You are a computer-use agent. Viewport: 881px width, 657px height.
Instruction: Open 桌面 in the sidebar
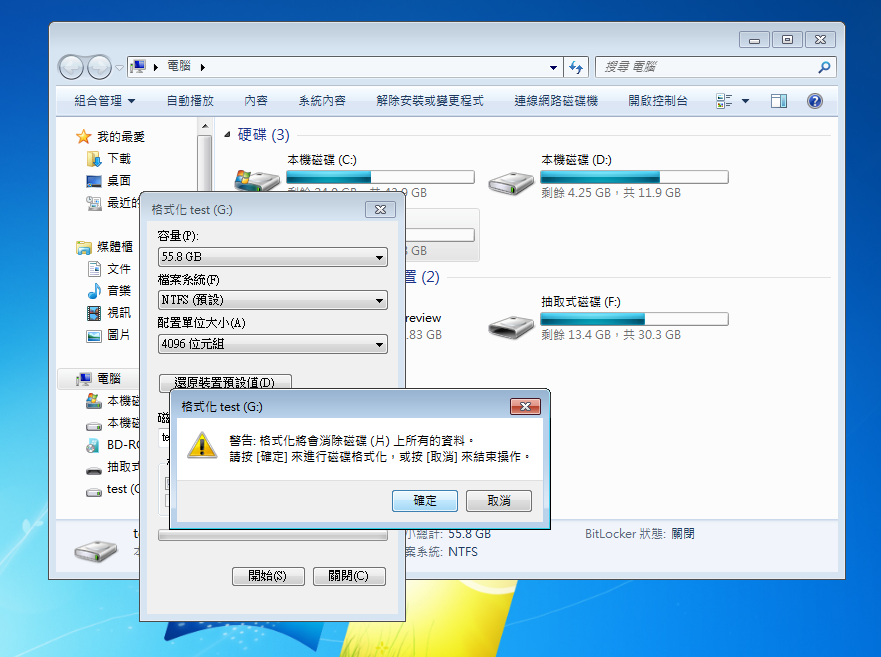pyautogui.click(x=119, y=180)
